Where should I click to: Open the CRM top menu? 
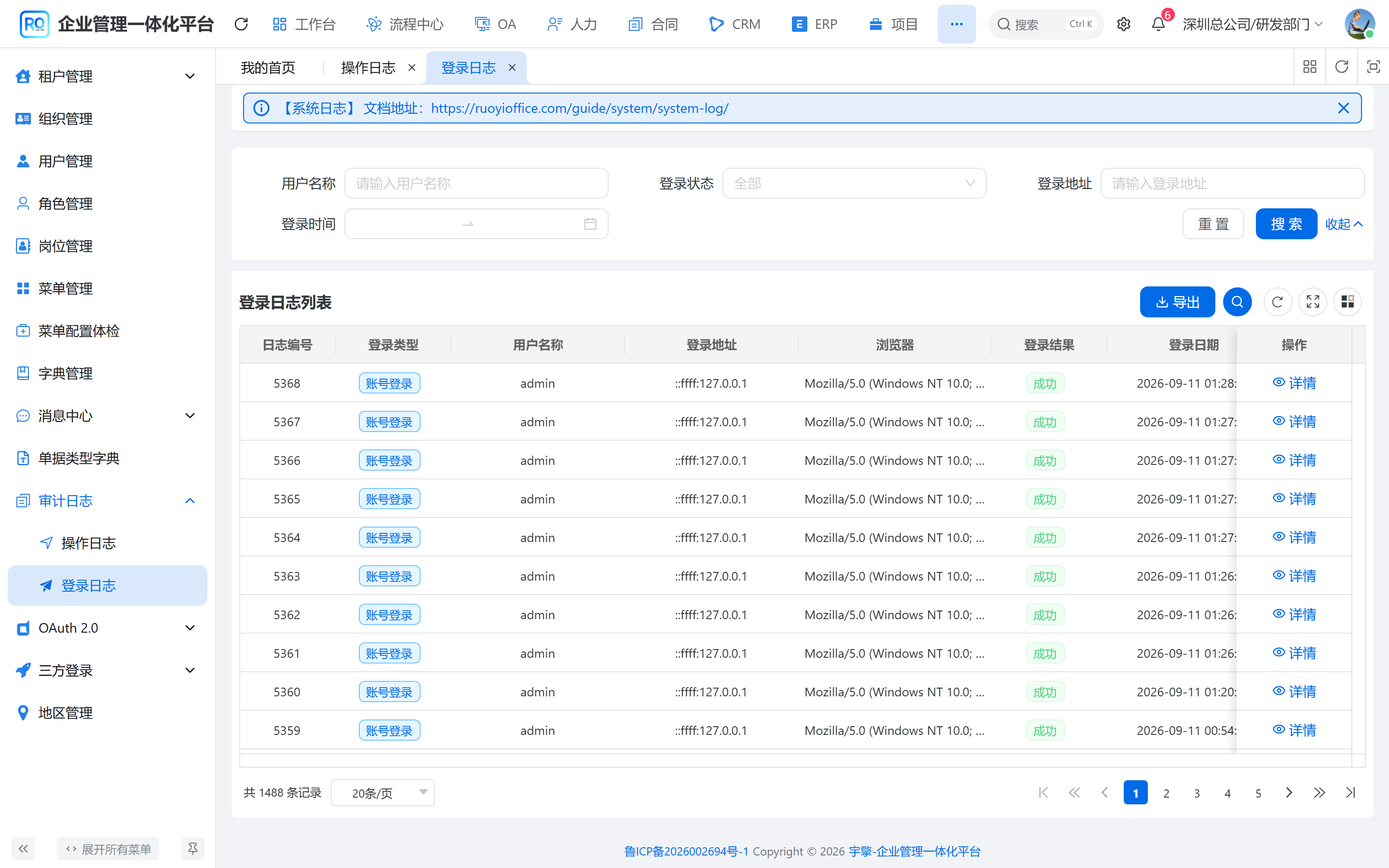(735, 24)
